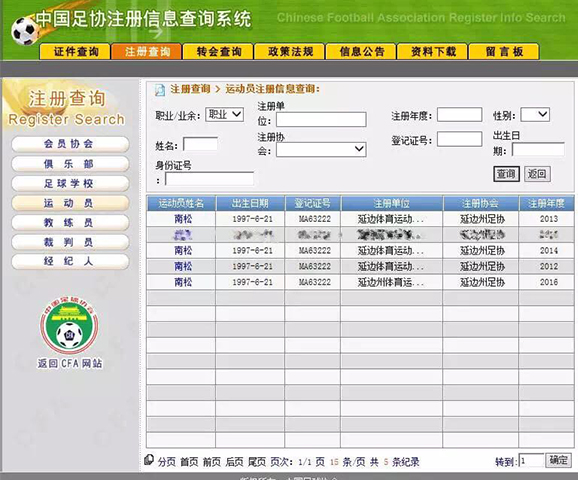The height and width of the screenshot is (480, 578).
Task: Choose 裁判员 in the sidebar
Action: click(70, 242)
